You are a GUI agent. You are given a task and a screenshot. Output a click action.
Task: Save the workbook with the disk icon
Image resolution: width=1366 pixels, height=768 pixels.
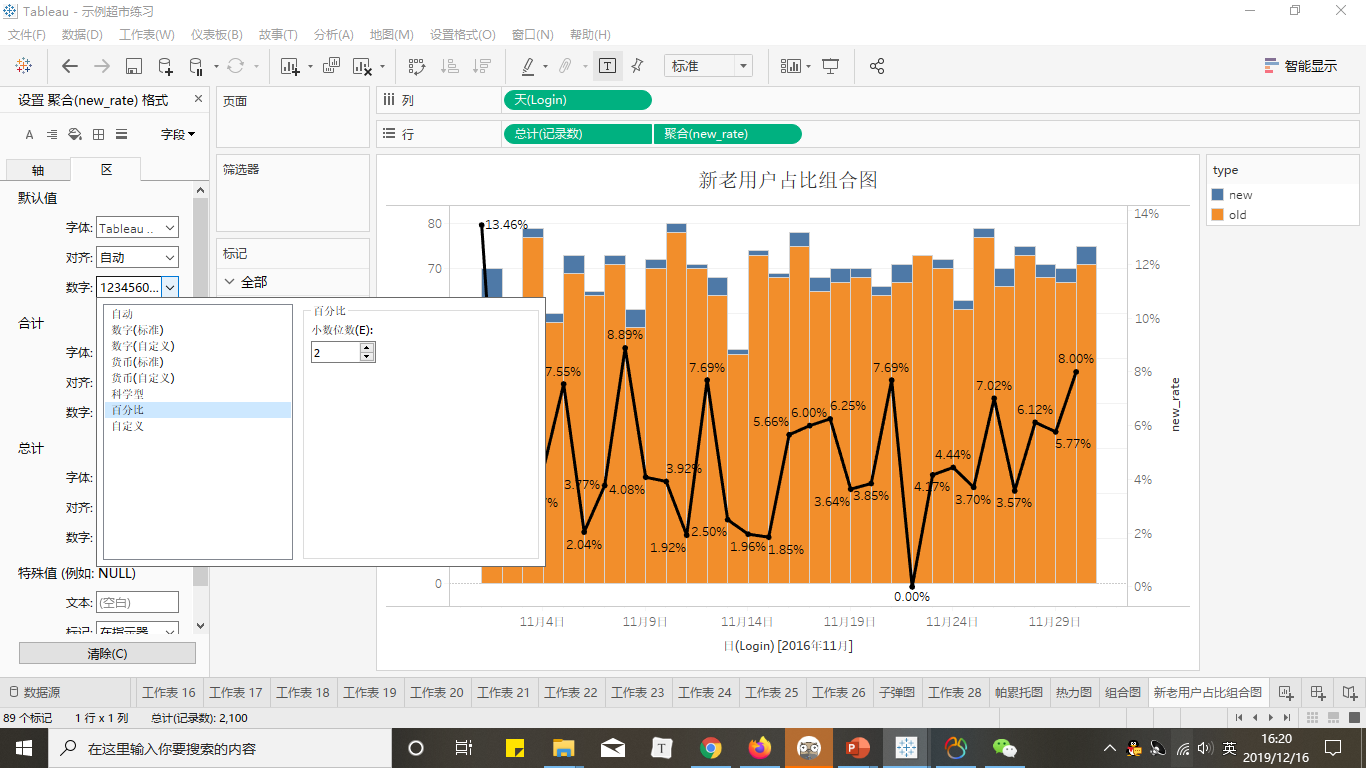tap(134, 66)
